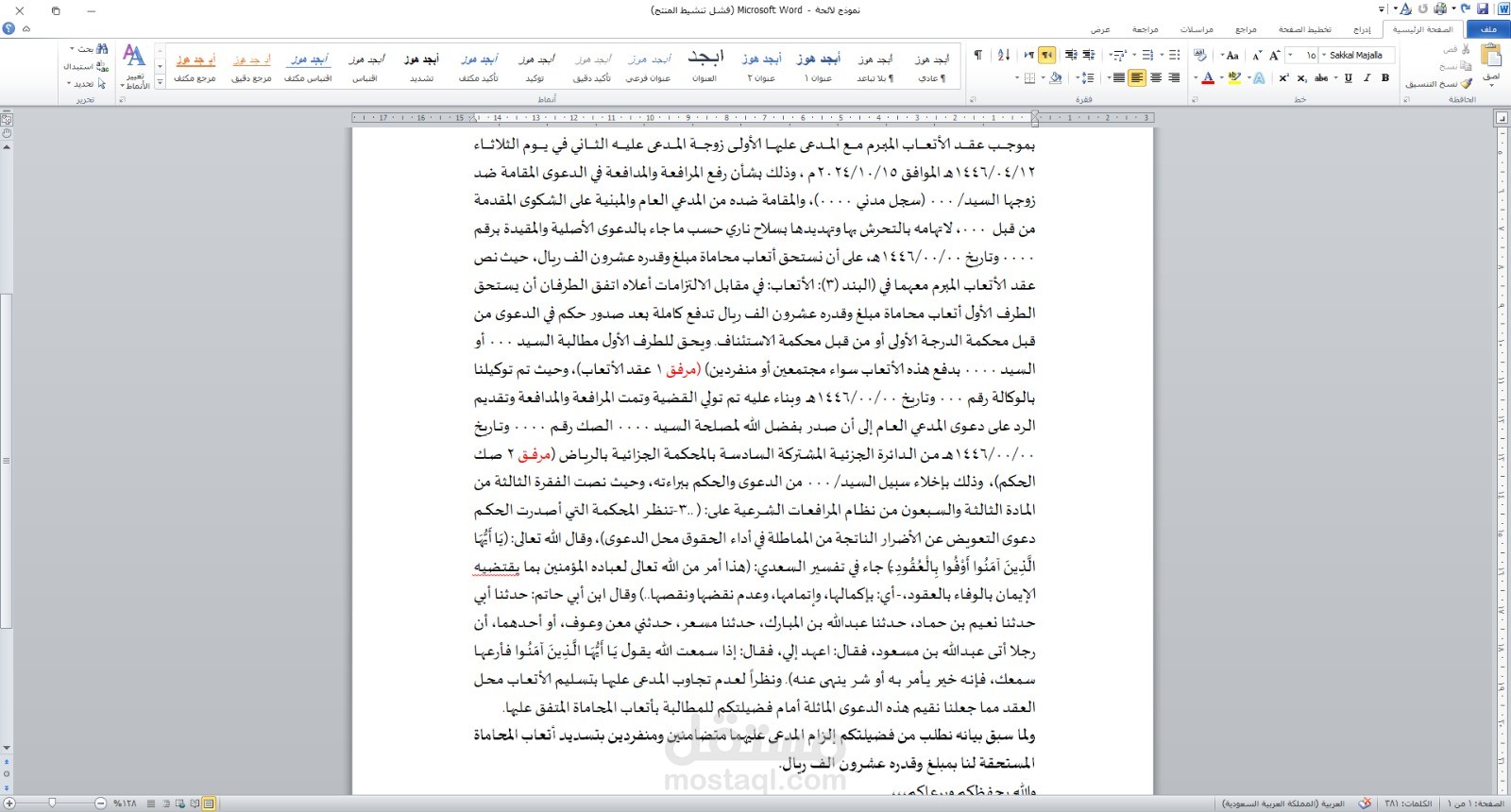The height and width of the screenshot is (812, 1511).
Task: Click the Find (بحث) binoculars icon
Action: point(102,48)
